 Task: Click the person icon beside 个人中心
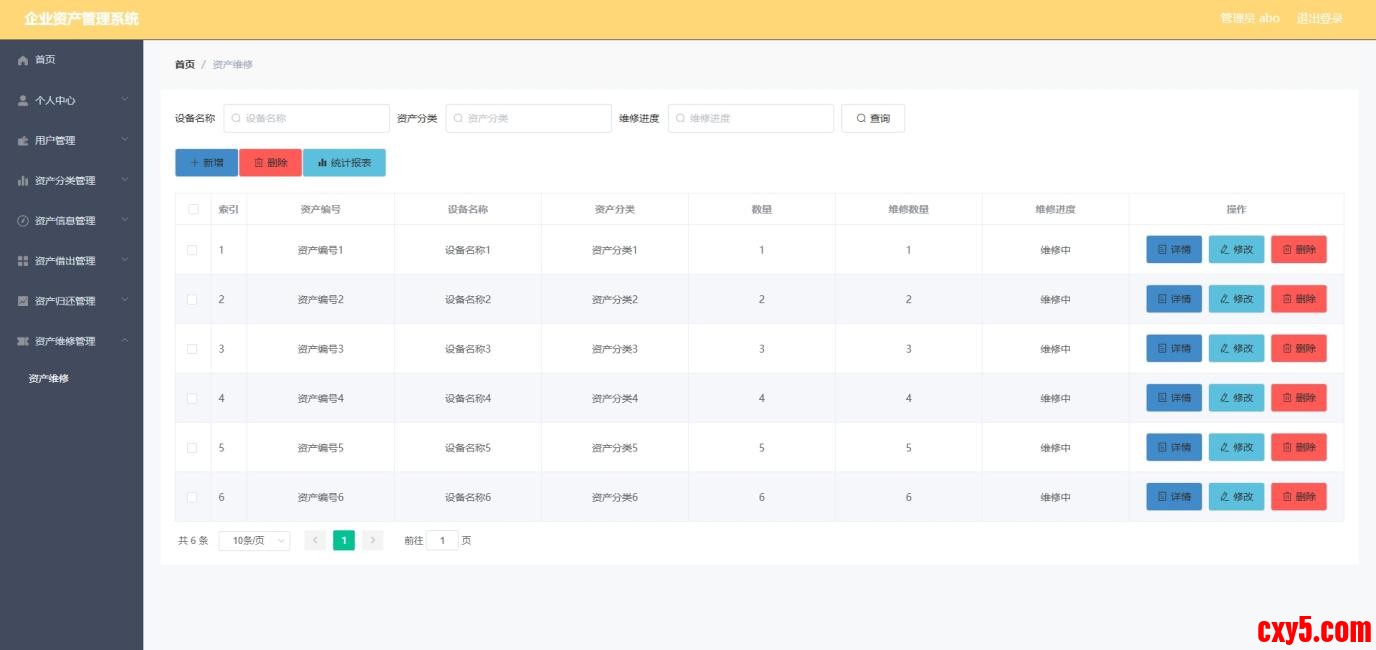pyautogui.click(x=23, y=101)
